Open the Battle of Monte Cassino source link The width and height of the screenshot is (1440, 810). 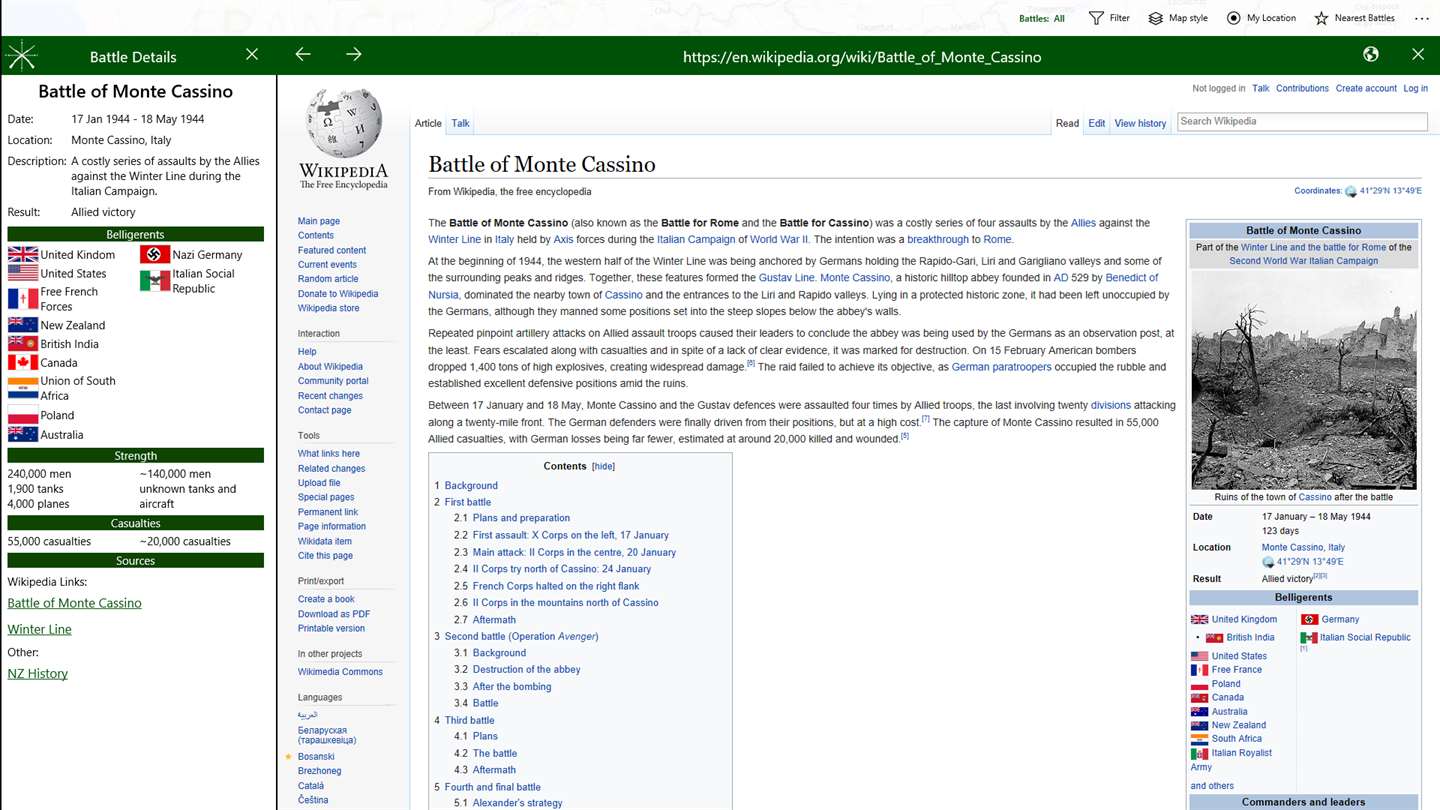[x=74, y=603]
